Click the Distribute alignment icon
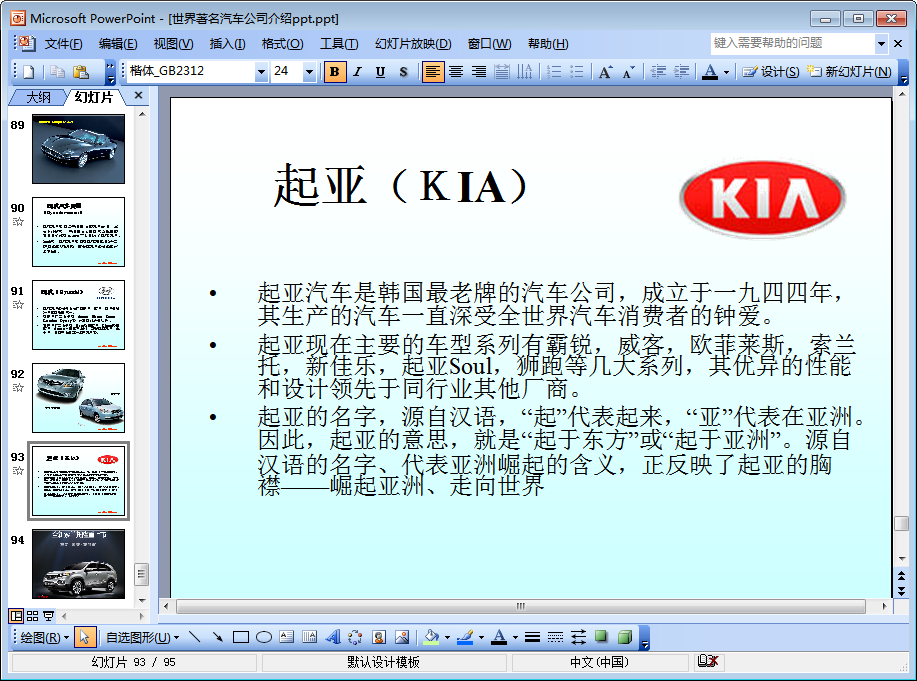The width and height of the screenshot is (917, 681). pyautogui.click(x=502, y=71)
